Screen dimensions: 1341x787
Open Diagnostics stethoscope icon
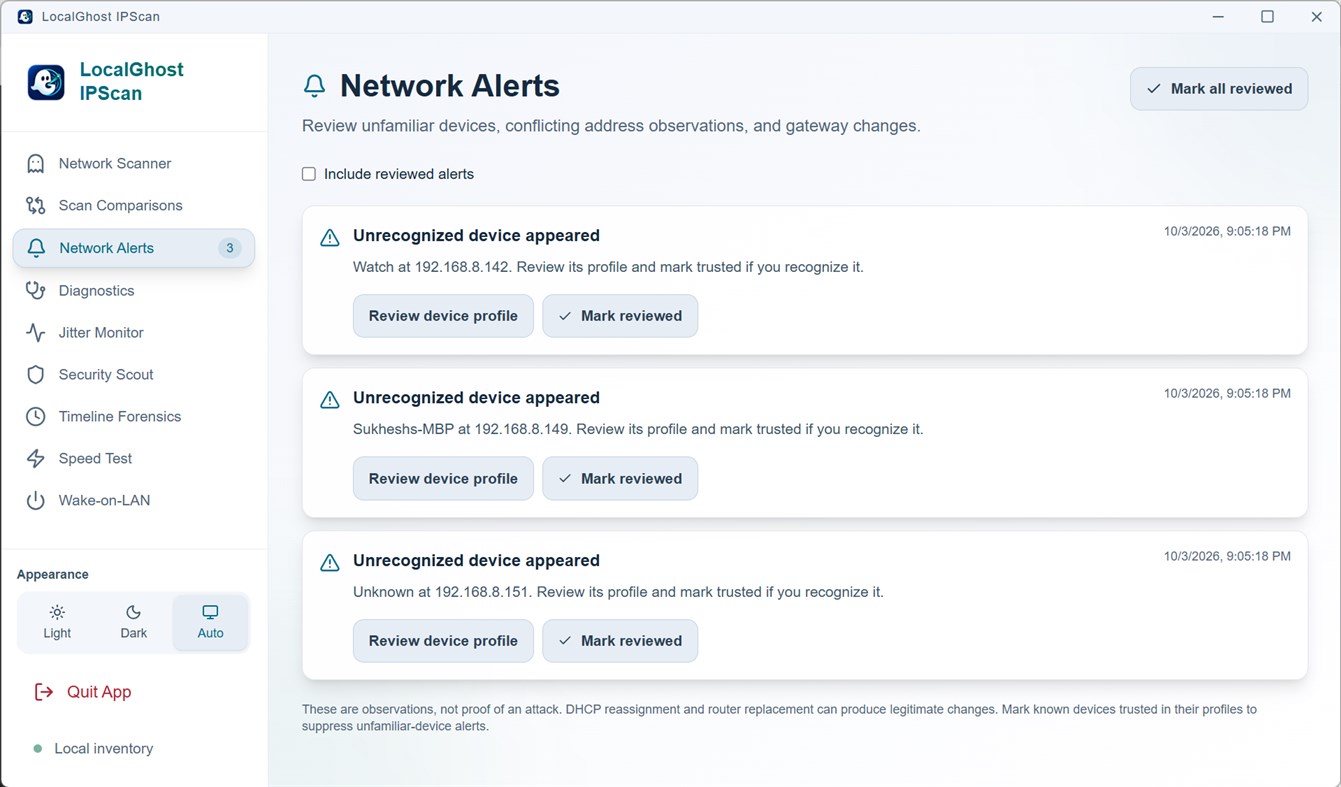click(36, 290)
